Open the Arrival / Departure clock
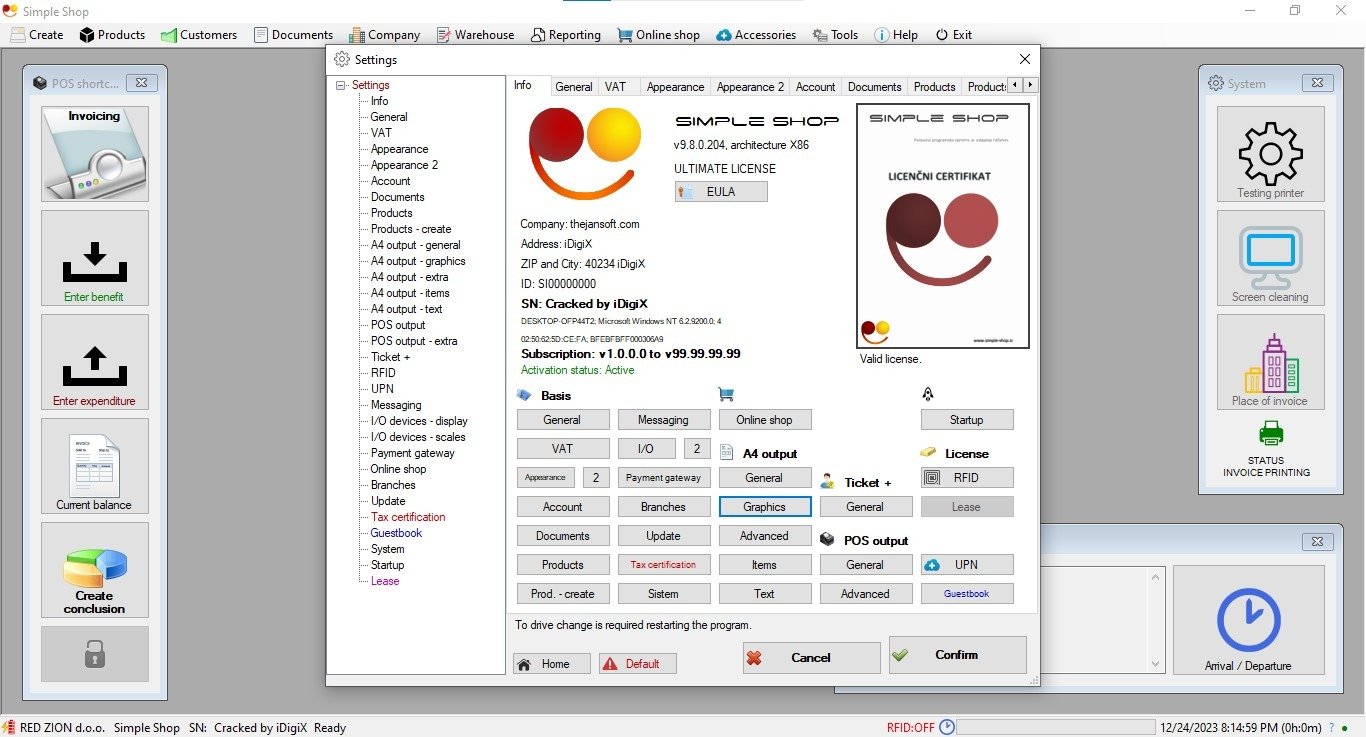The width and height of the screenshot is (1366, 737). pos(1248,621)
